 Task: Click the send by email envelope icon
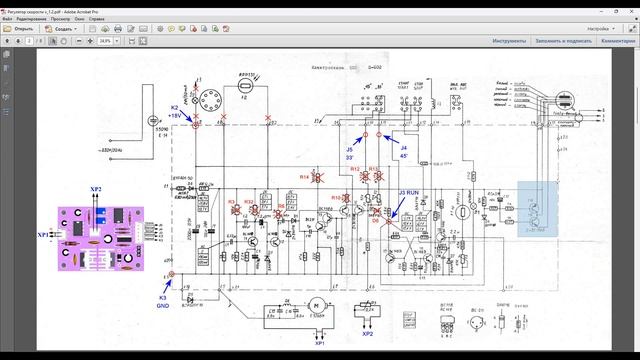tap(143, 29)
